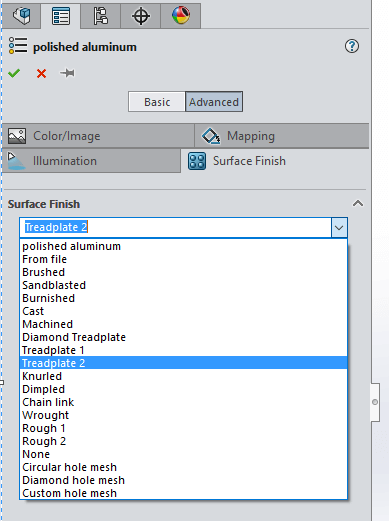389x521 pixels.
Task: Pin the property panel with pushpin
Action: coord(67,73)
